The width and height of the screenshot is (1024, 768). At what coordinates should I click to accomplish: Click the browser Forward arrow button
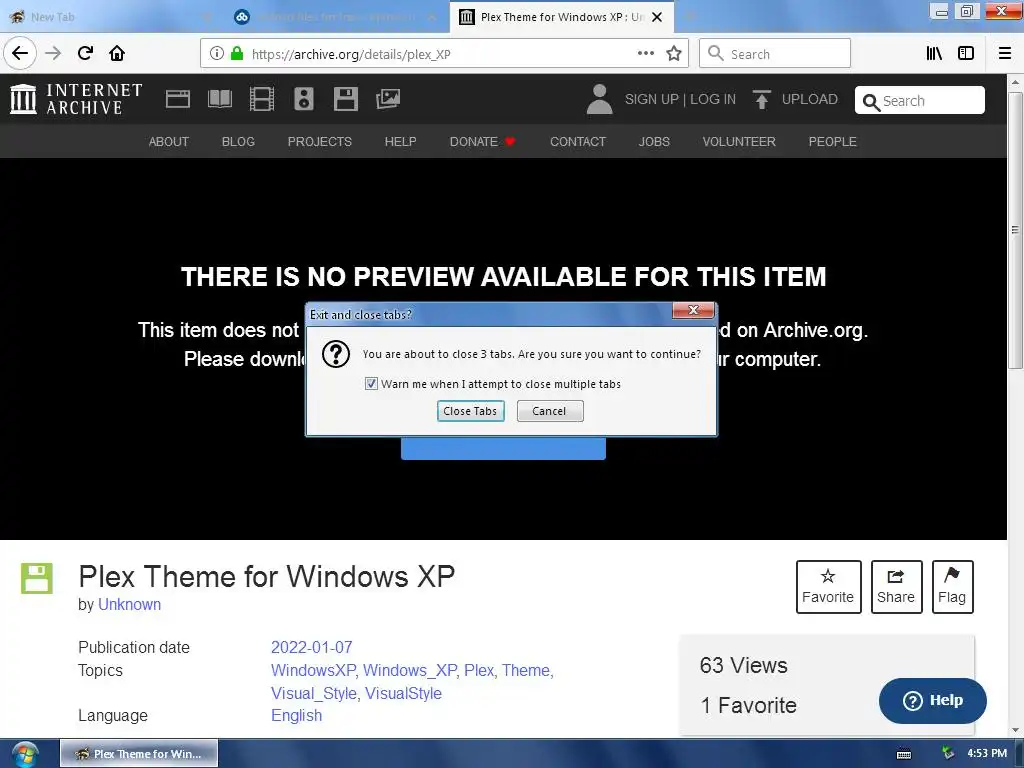pos(53,53)
